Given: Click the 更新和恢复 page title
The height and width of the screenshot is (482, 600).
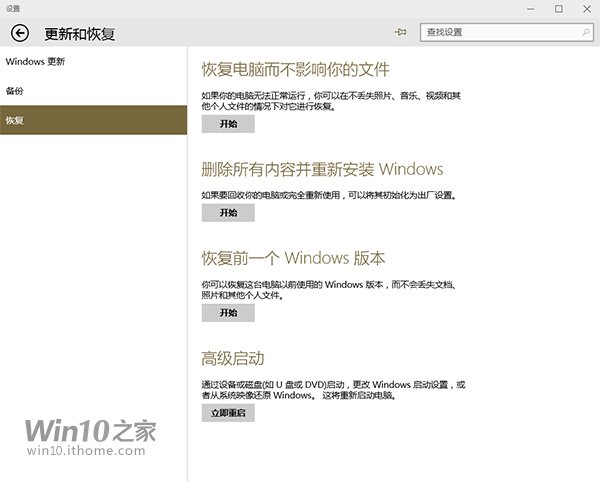Looking at the screenshot, I should click(x=80, y=34).
